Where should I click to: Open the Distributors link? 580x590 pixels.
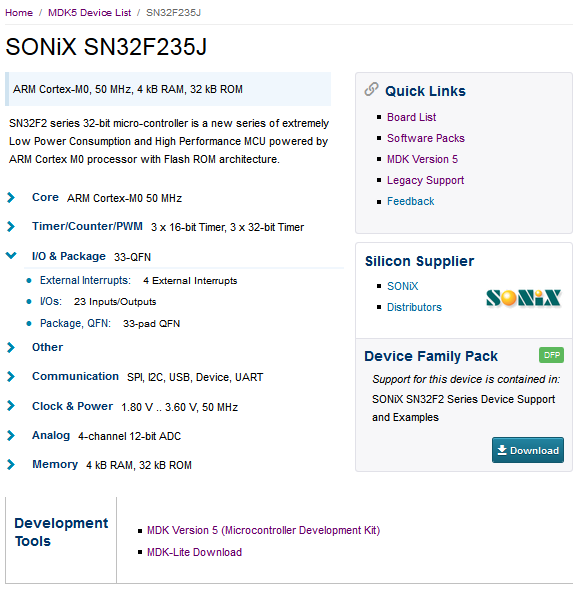click(414, 307)
